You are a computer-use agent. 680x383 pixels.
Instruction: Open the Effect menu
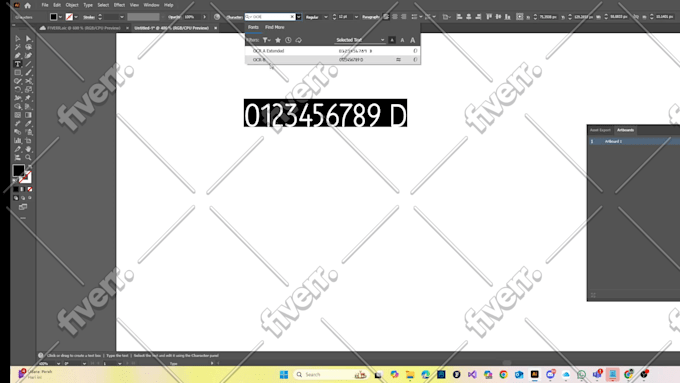pyautogui.click(x=119, y=5)
